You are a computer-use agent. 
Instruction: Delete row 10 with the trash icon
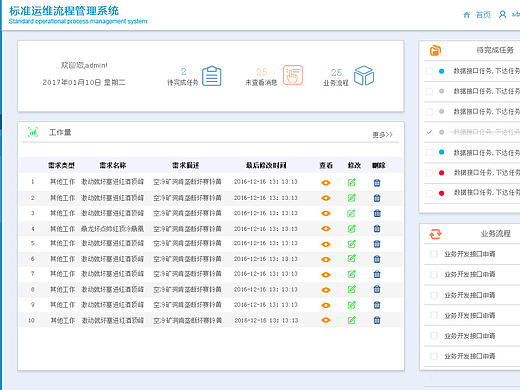[x=377, y=320]
